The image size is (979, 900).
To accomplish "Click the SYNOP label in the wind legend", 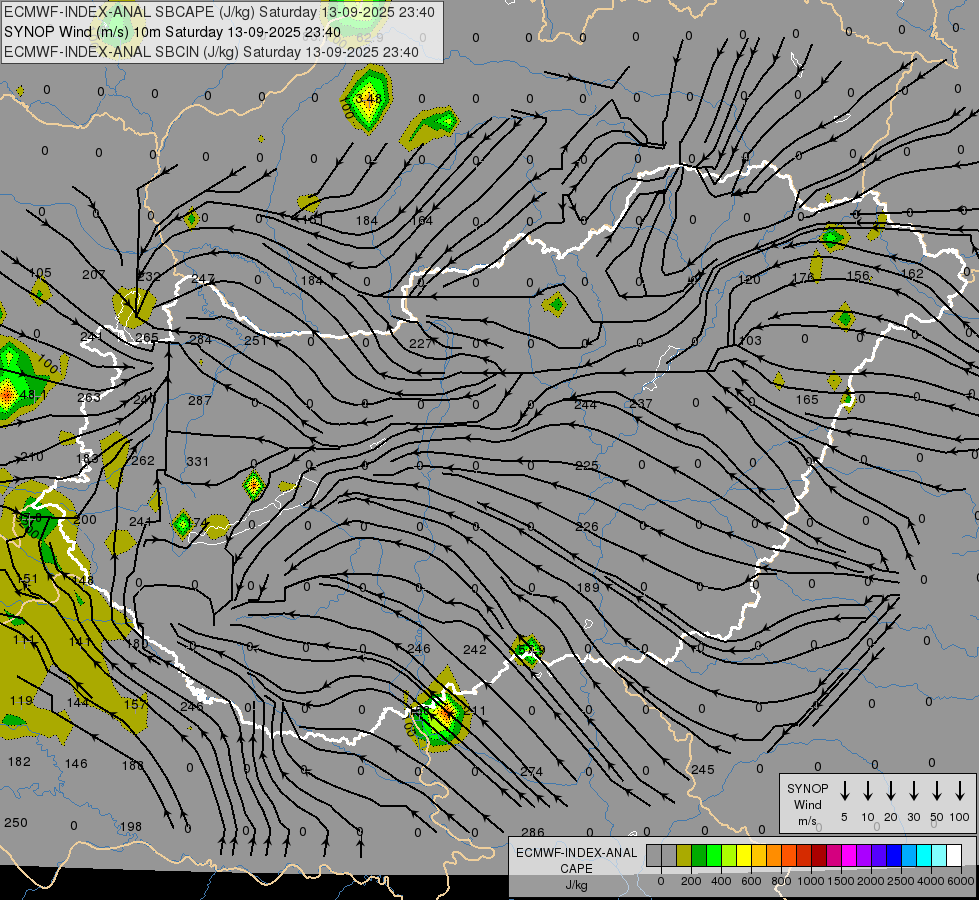I will point(807,788).
